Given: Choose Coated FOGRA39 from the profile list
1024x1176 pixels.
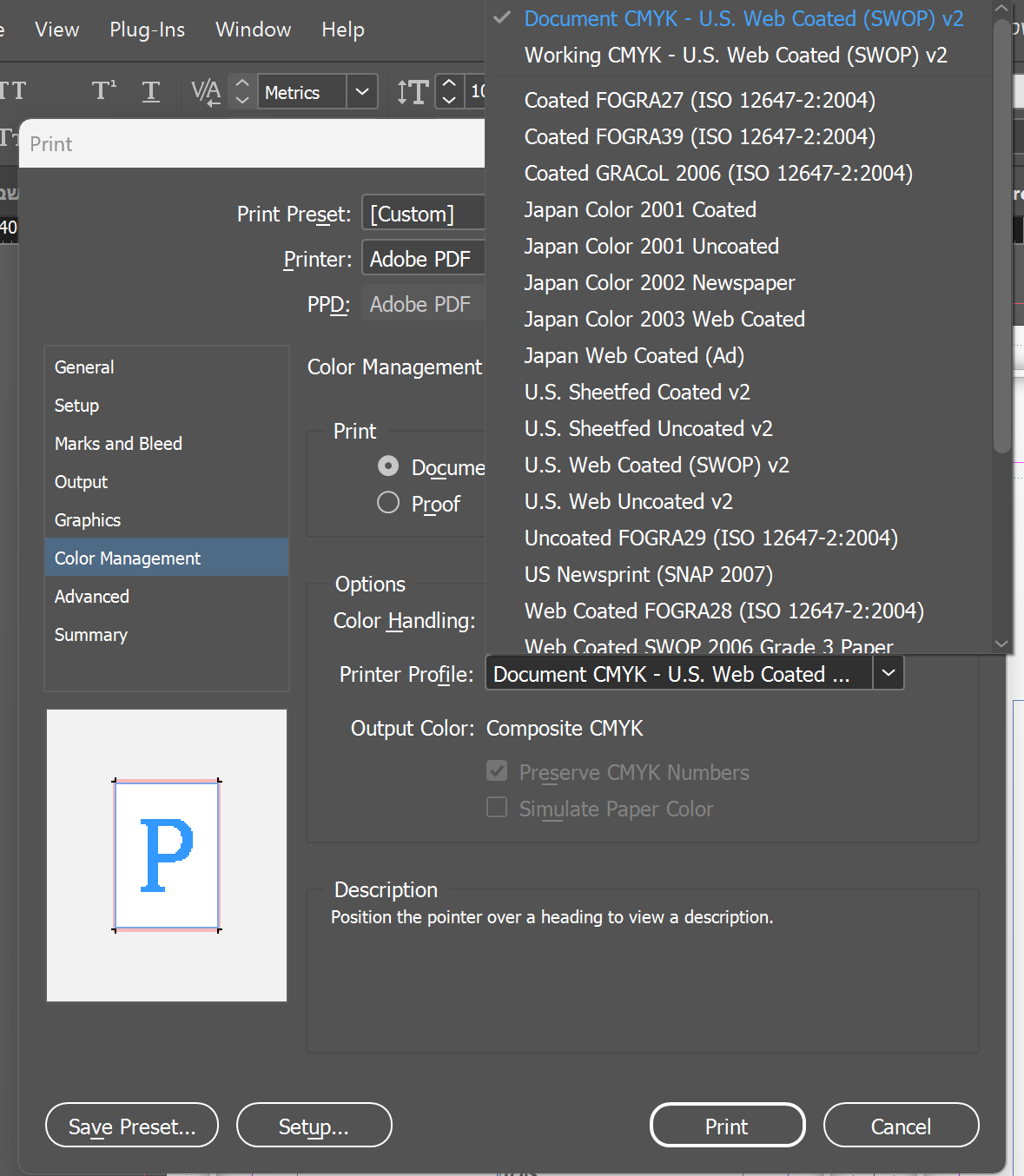Looking at the screenshot, I should (699, 136).
